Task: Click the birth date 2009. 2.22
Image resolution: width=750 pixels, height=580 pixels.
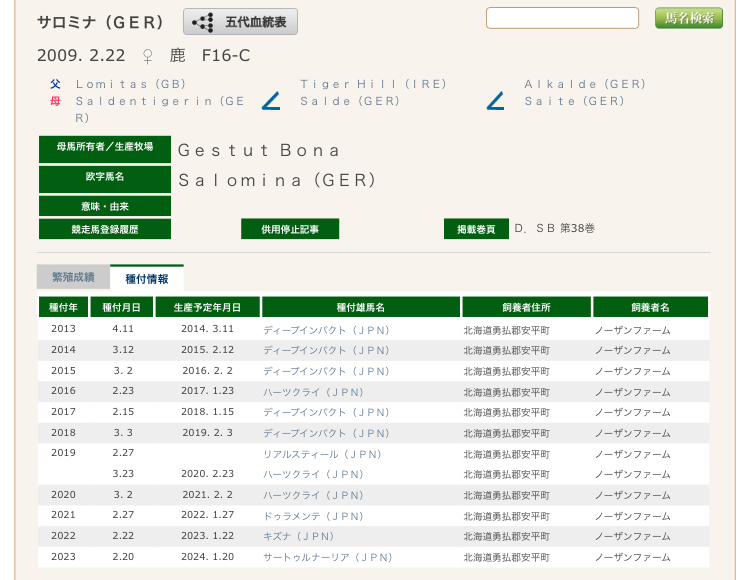Action: 81,55
